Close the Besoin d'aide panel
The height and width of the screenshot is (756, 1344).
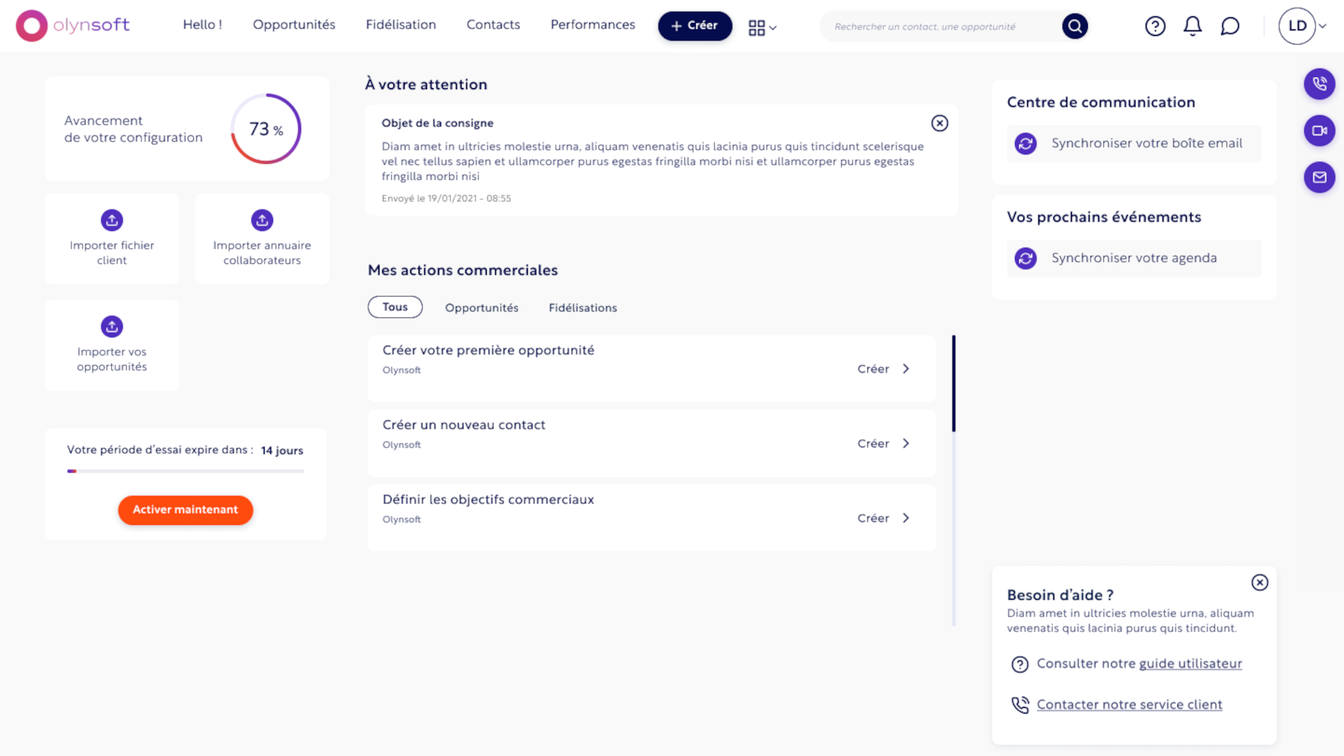click(1259, 583)
